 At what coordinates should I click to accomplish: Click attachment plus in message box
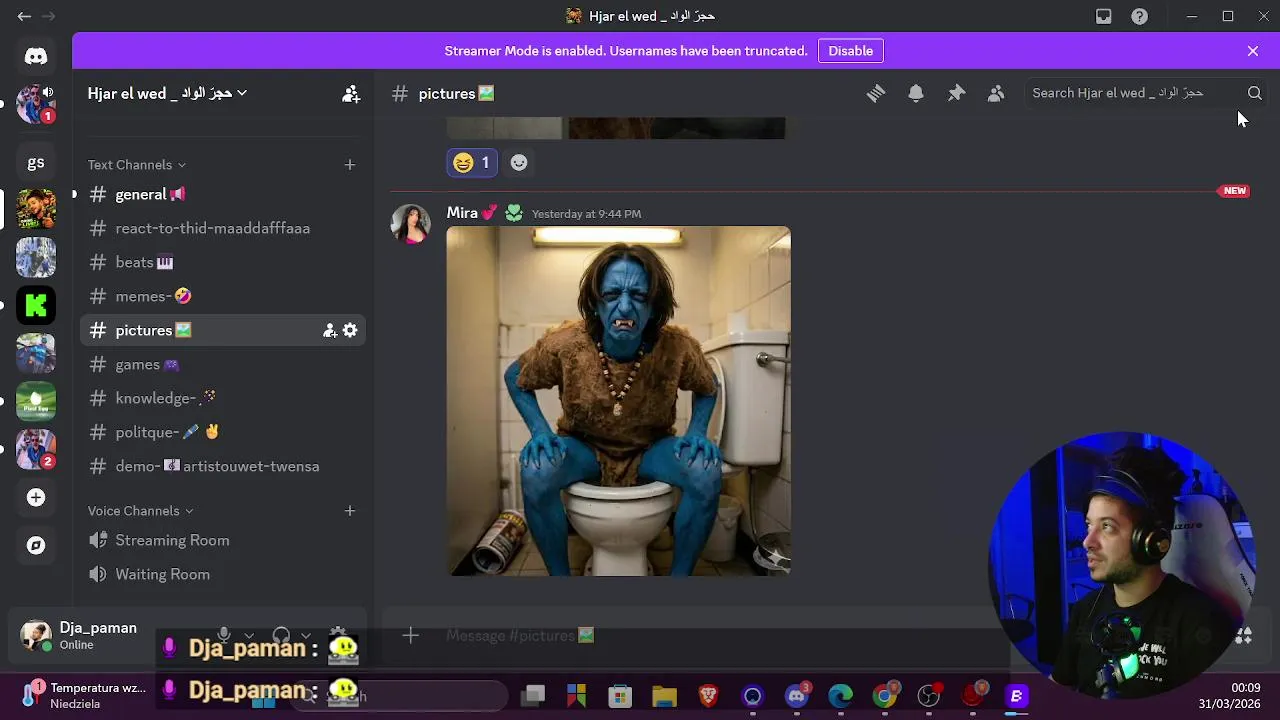(410, 635)
